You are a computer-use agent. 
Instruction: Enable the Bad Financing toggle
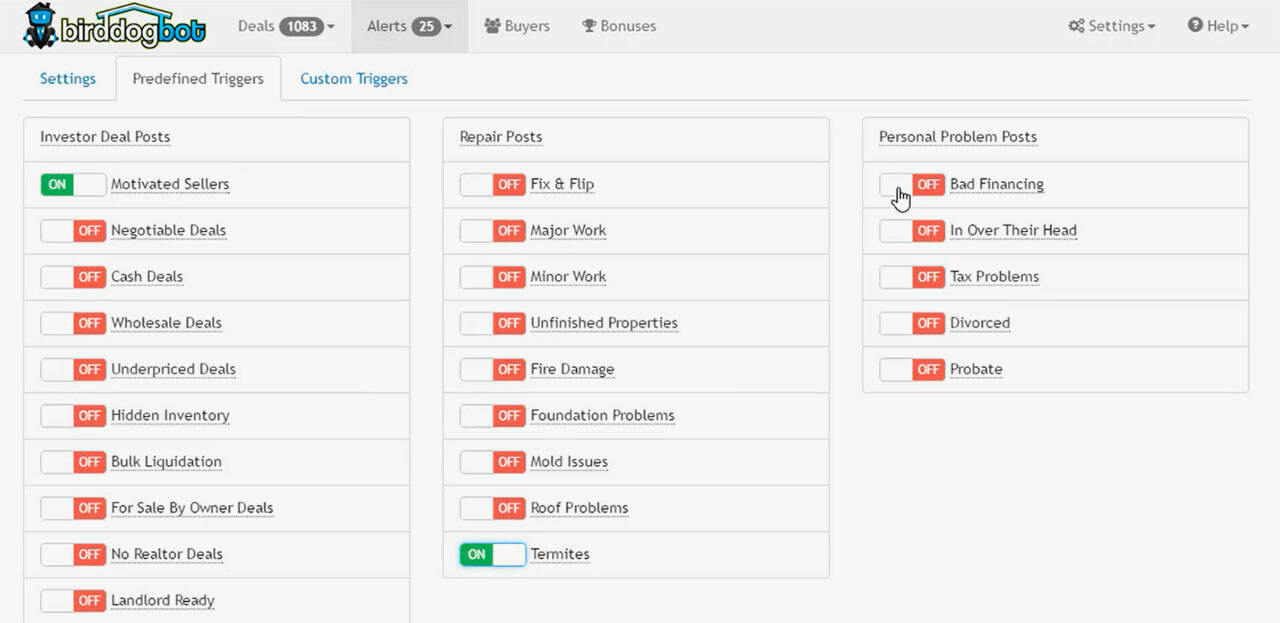[912, 184]
